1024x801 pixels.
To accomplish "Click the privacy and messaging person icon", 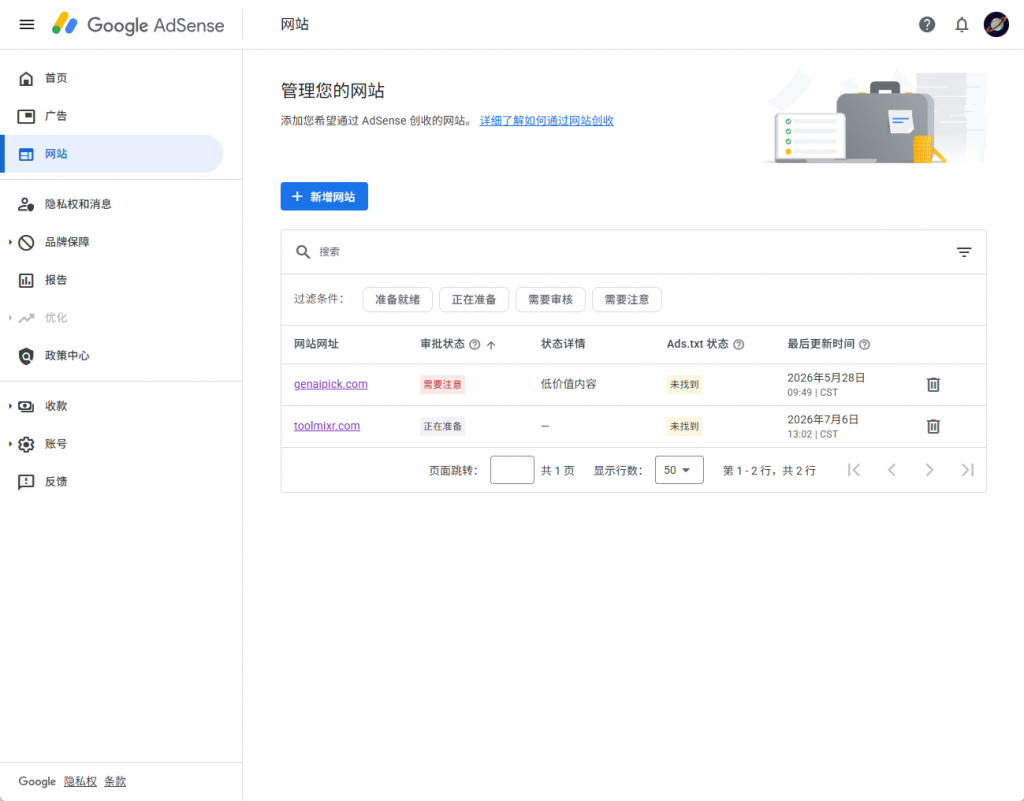I will pos(26,204).
